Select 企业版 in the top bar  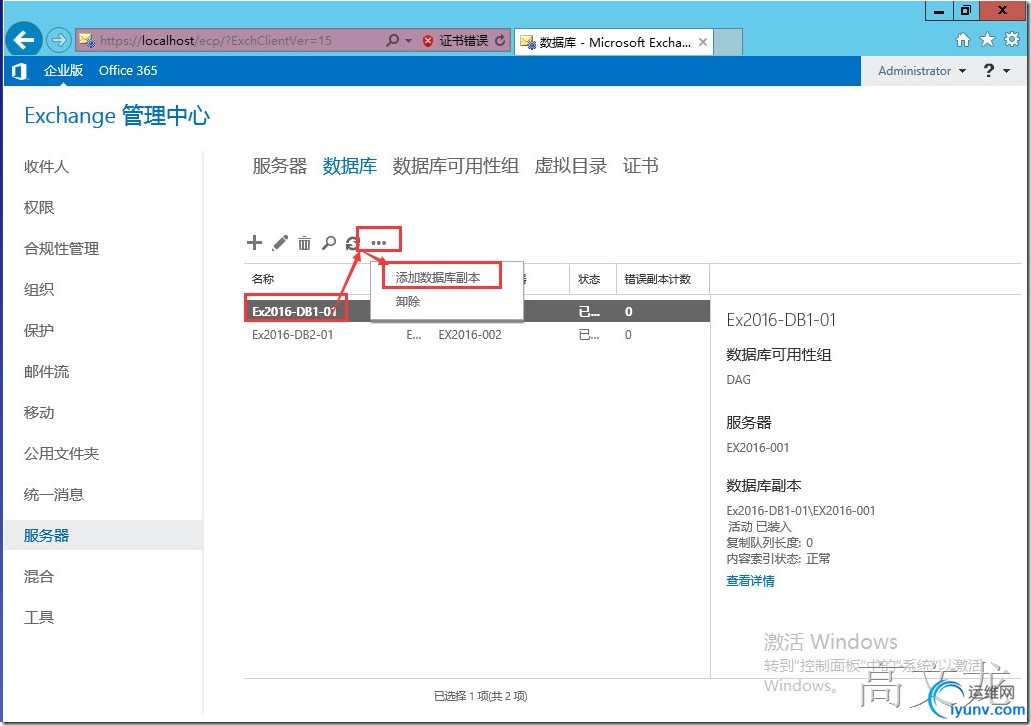(x=63, y=70)
